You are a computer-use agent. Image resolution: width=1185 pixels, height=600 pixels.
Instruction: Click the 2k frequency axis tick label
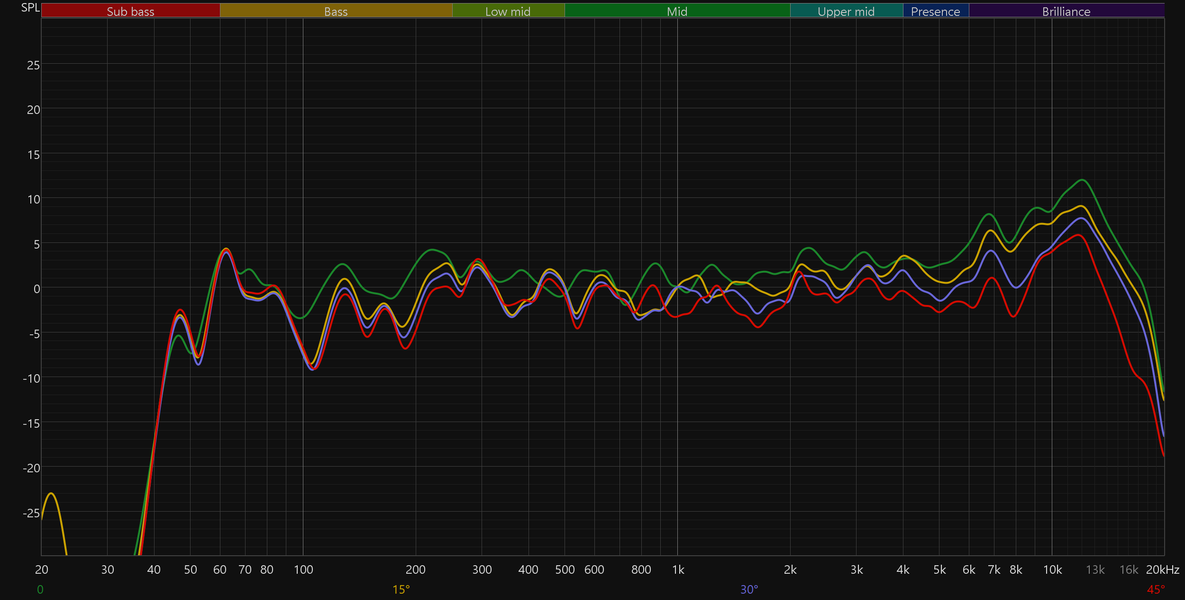click(x=790, y=569)
